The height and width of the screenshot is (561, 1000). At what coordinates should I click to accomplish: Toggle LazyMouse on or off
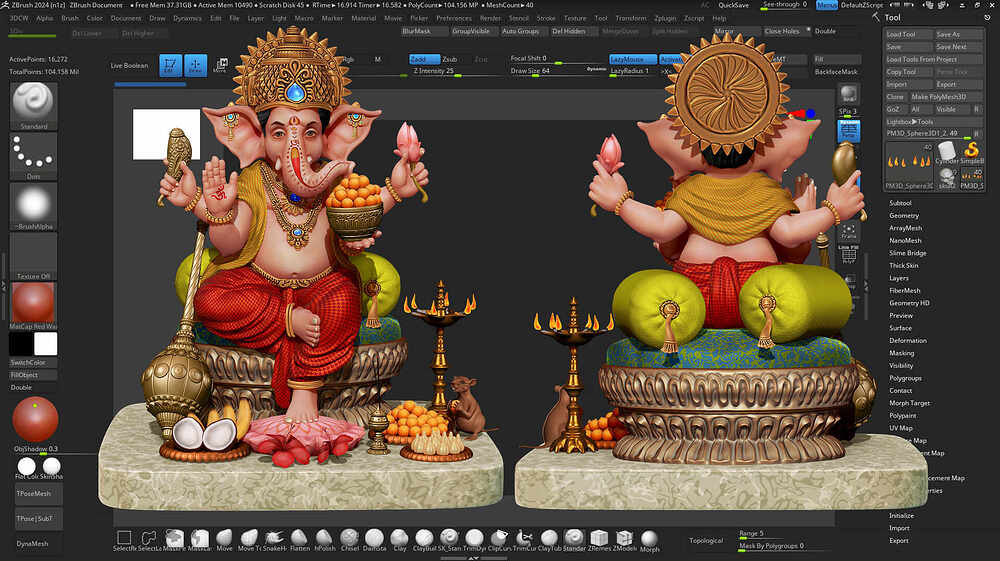click(632, 59)
